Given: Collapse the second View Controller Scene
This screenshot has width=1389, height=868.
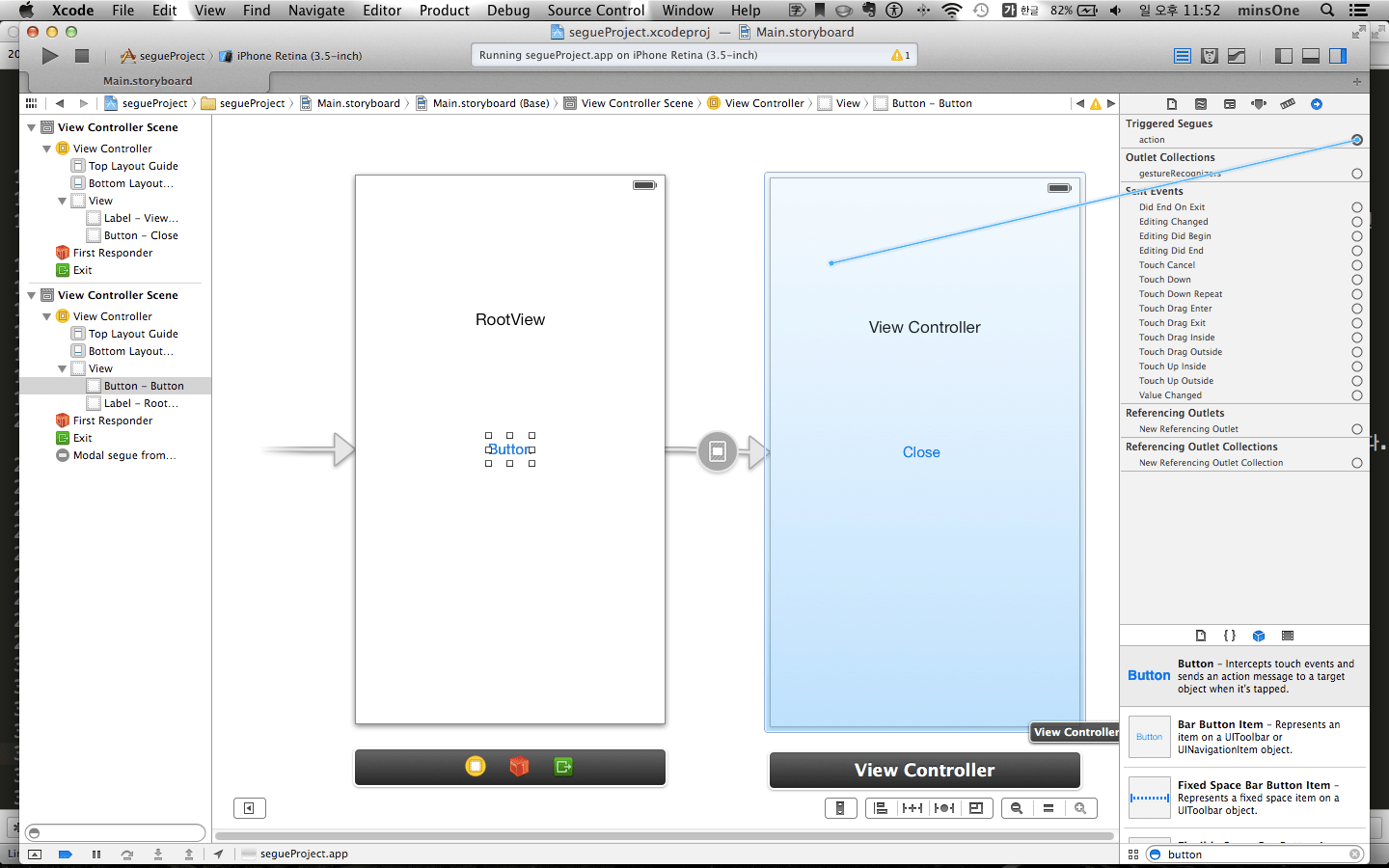Looking at the screenshot, I should click(x=32, y=295).
